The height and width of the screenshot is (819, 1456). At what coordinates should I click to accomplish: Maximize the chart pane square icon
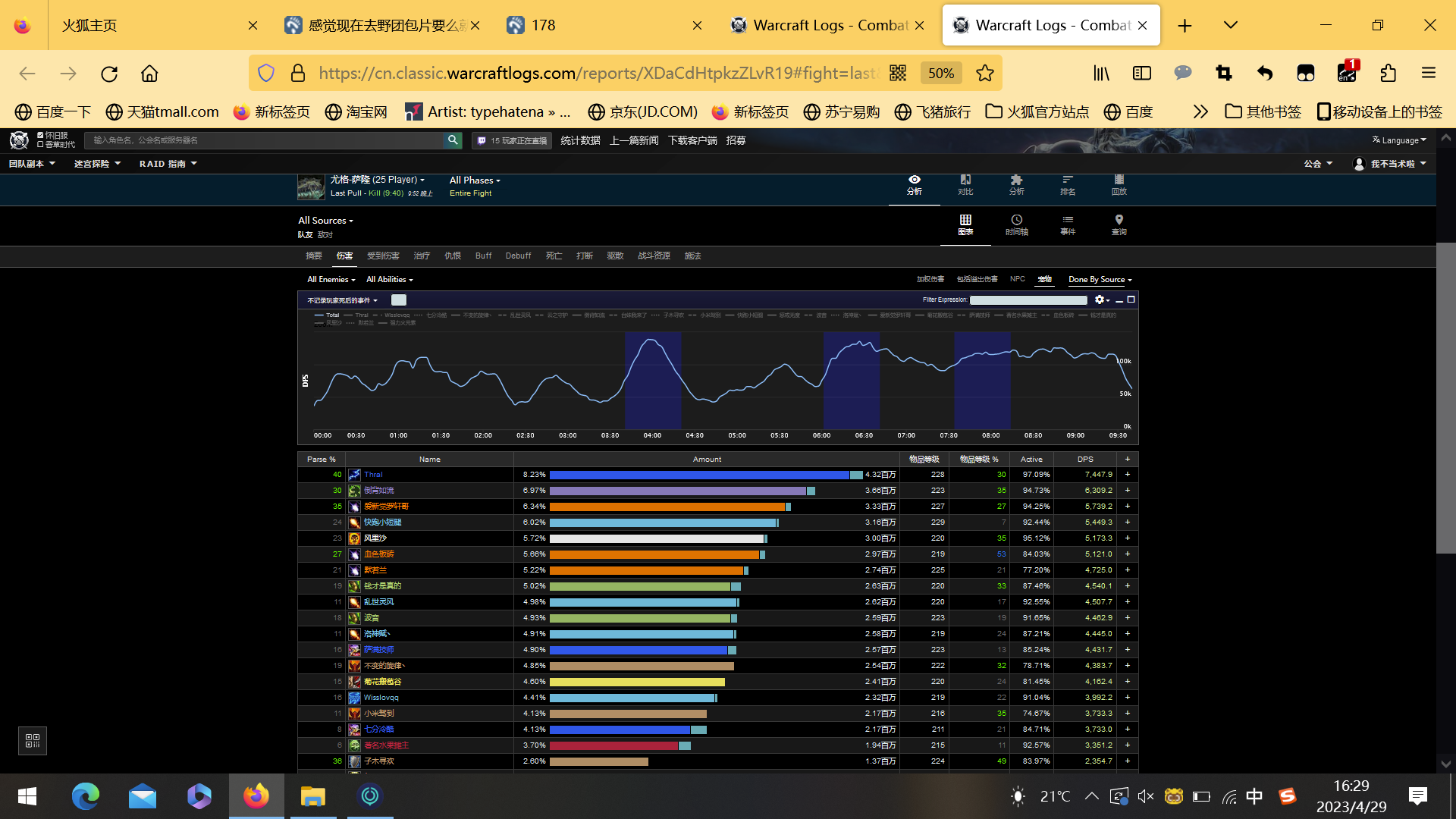(1131, 300)
